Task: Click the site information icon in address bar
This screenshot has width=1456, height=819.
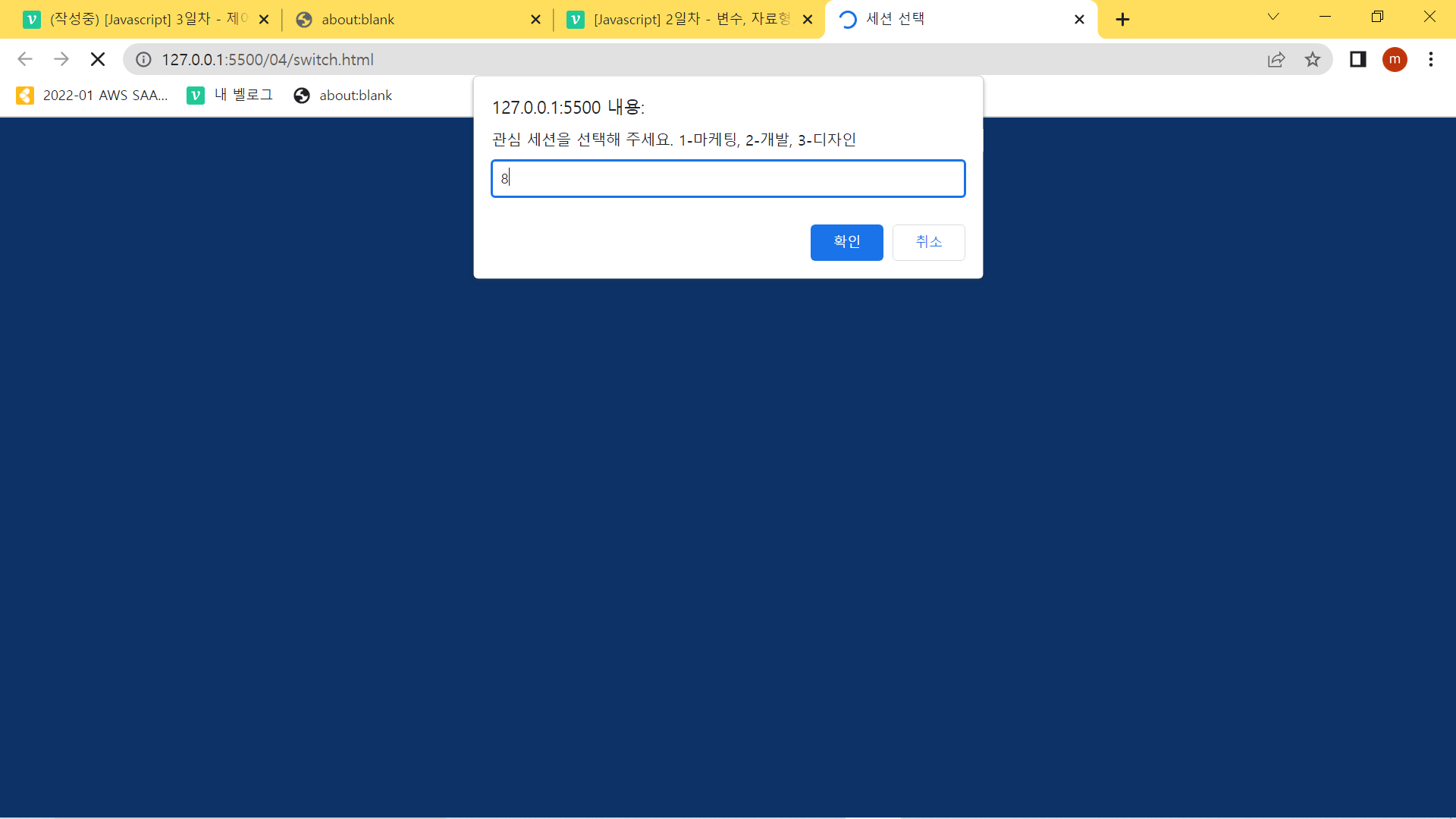Action: pos(143,59)
